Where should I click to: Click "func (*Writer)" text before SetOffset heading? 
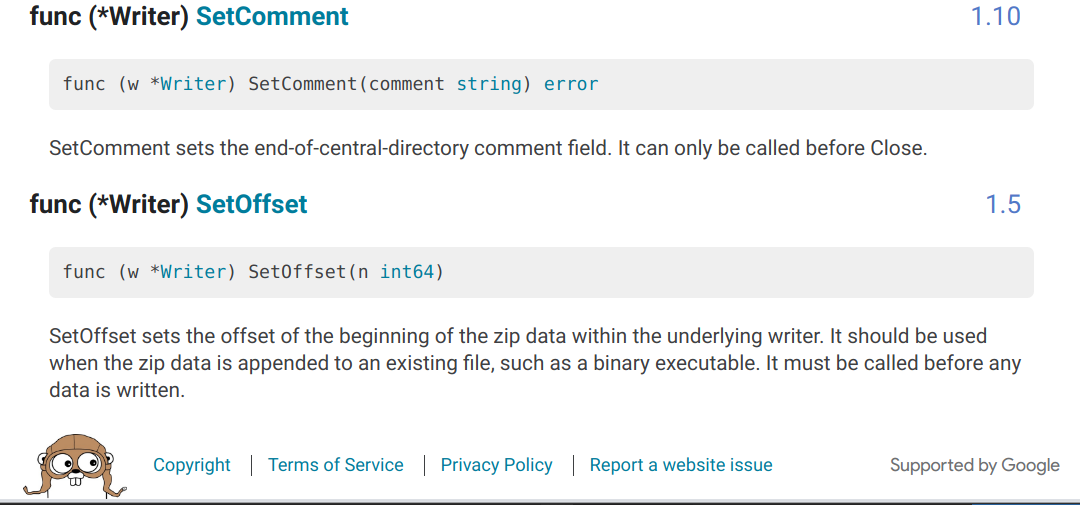click(x=109, y=205)
